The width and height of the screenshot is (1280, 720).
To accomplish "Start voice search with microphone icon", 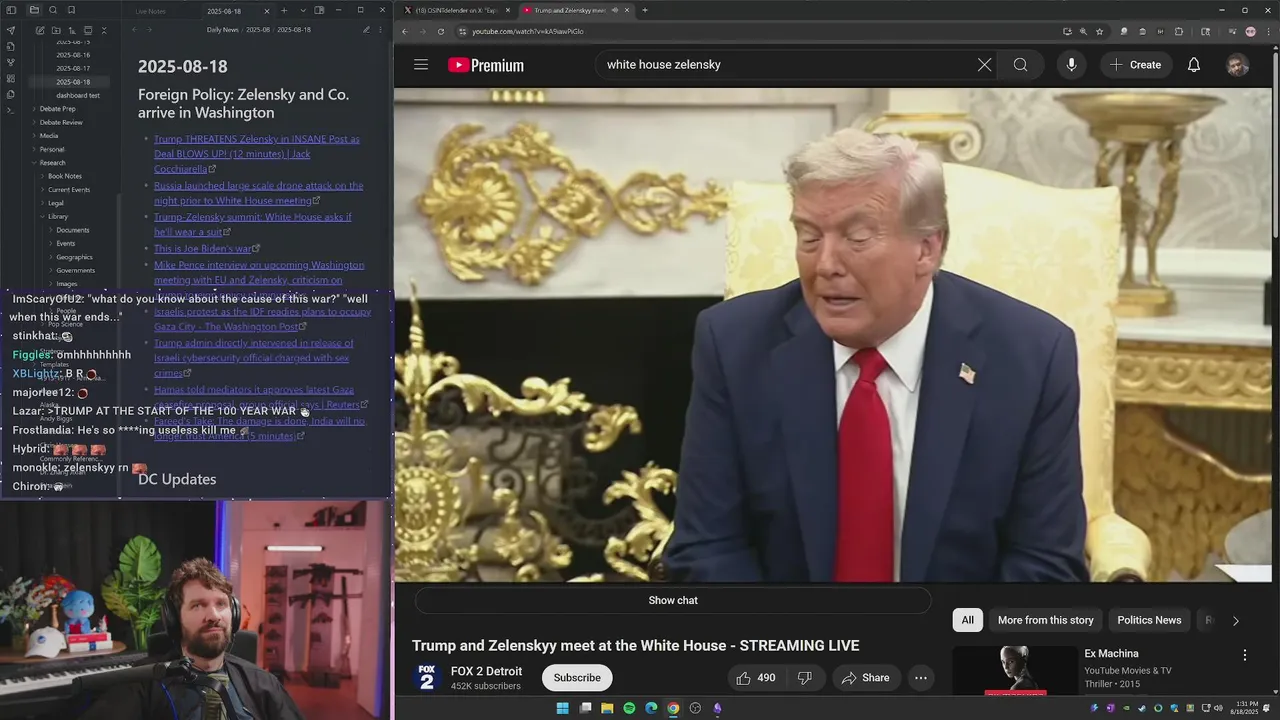I will pyautogui.click(x=1071, y=65).
